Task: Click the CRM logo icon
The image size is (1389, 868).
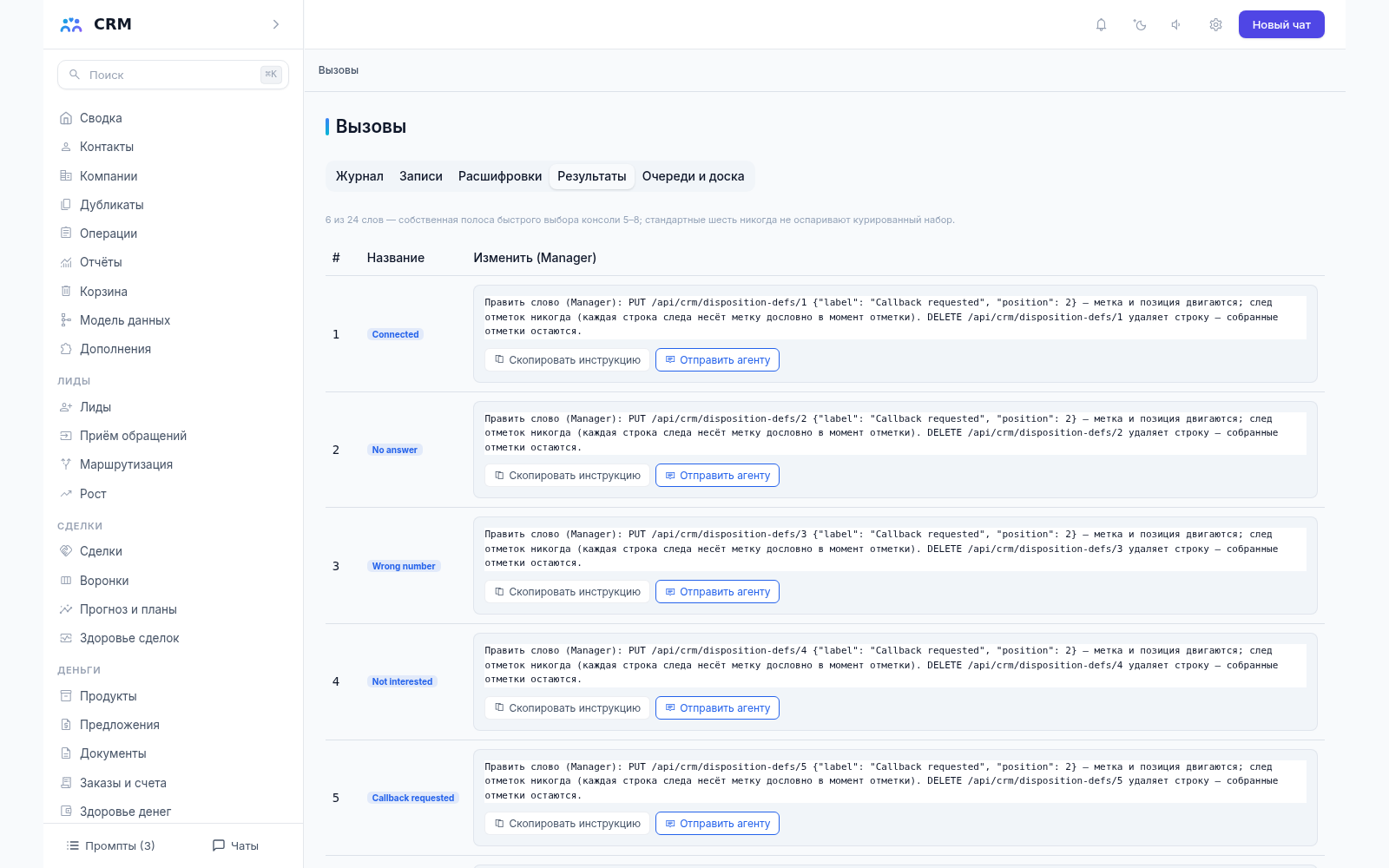Action: [x=71, y=24]
